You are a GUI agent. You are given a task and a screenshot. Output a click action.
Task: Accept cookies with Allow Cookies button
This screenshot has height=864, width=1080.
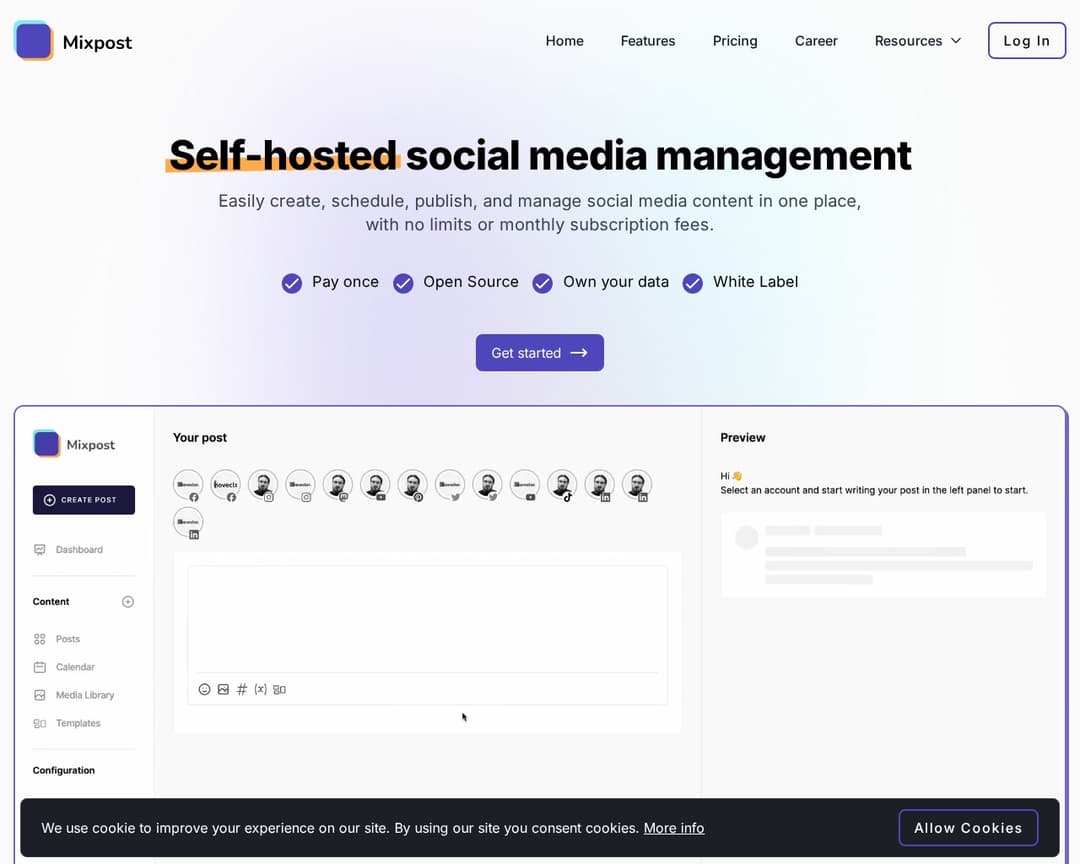pyautogui.click(x=967, y=828)
